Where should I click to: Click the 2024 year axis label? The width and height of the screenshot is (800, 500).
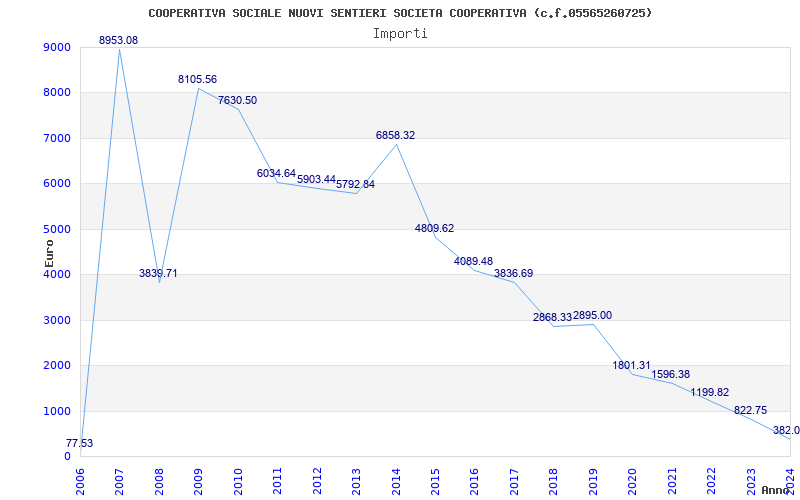tap(791, 481)
